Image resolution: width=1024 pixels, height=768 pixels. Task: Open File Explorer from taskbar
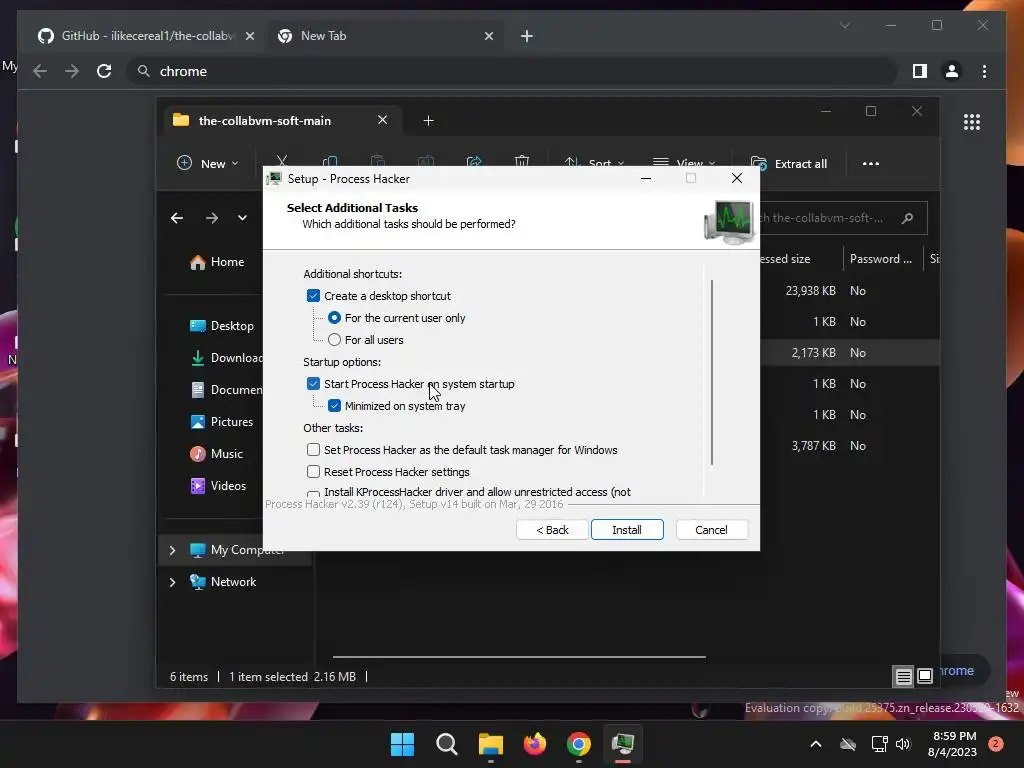pos(490,744)
